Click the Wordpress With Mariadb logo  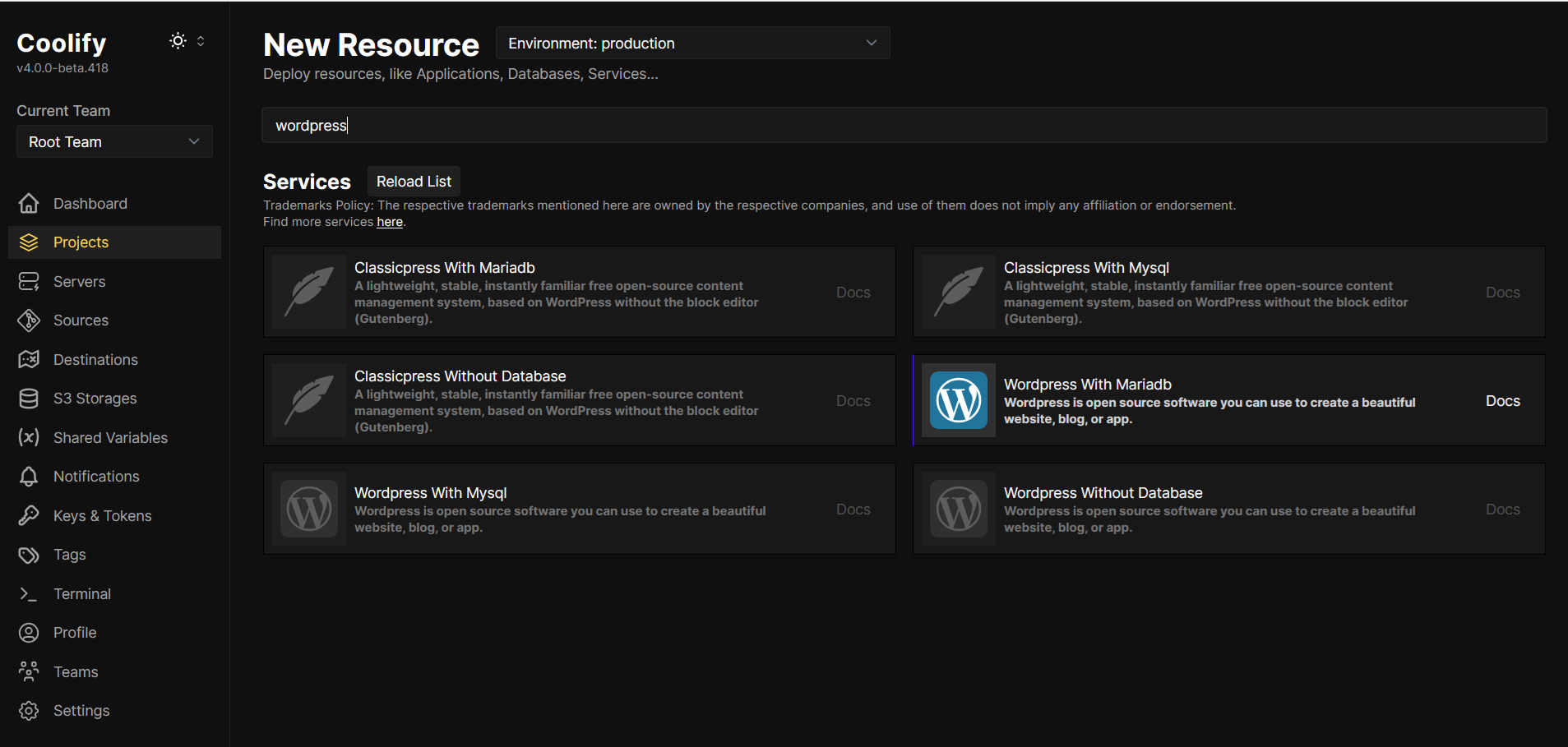coord(959,400)
